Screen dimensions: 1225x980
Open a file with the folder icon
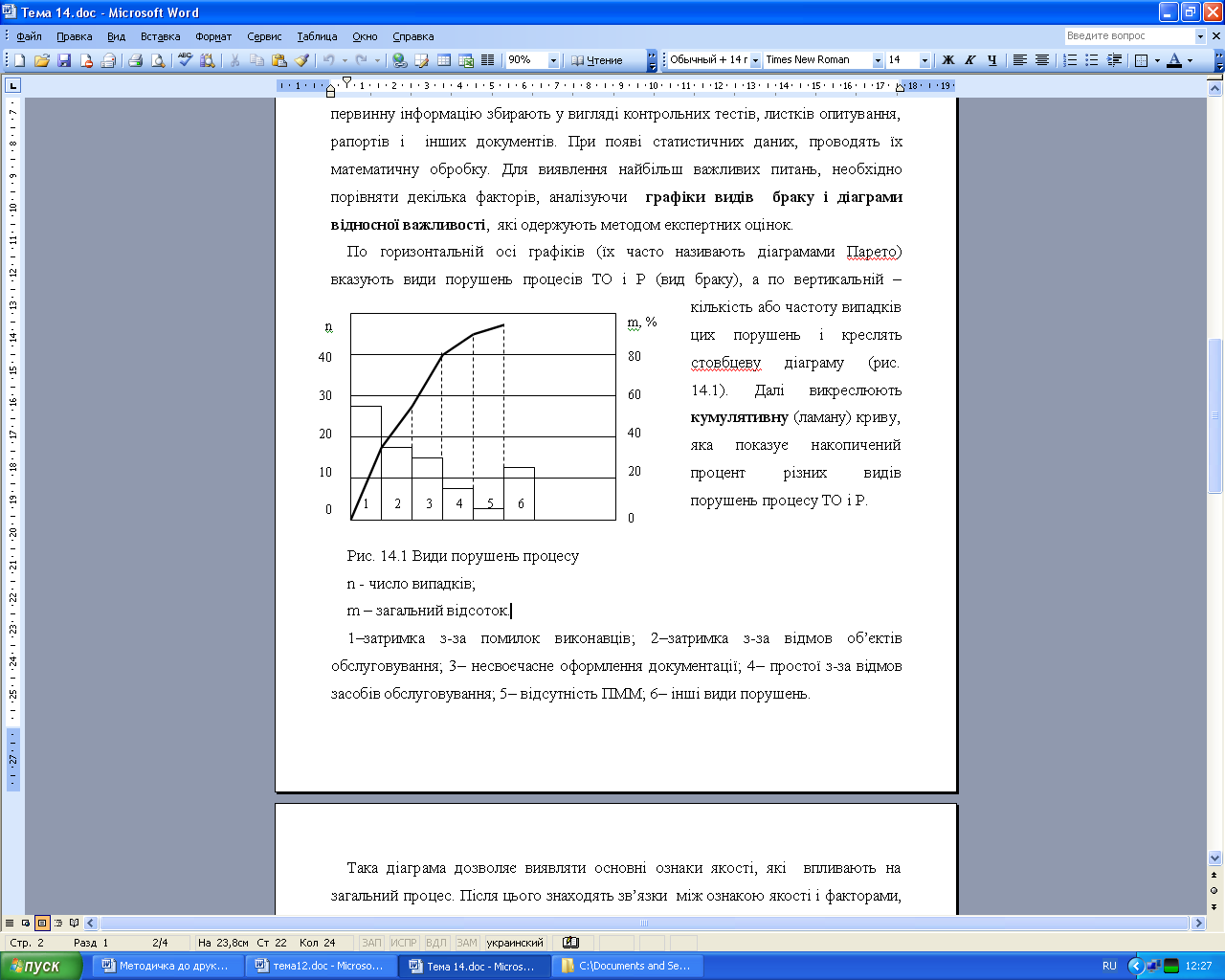tap(41, 60)
